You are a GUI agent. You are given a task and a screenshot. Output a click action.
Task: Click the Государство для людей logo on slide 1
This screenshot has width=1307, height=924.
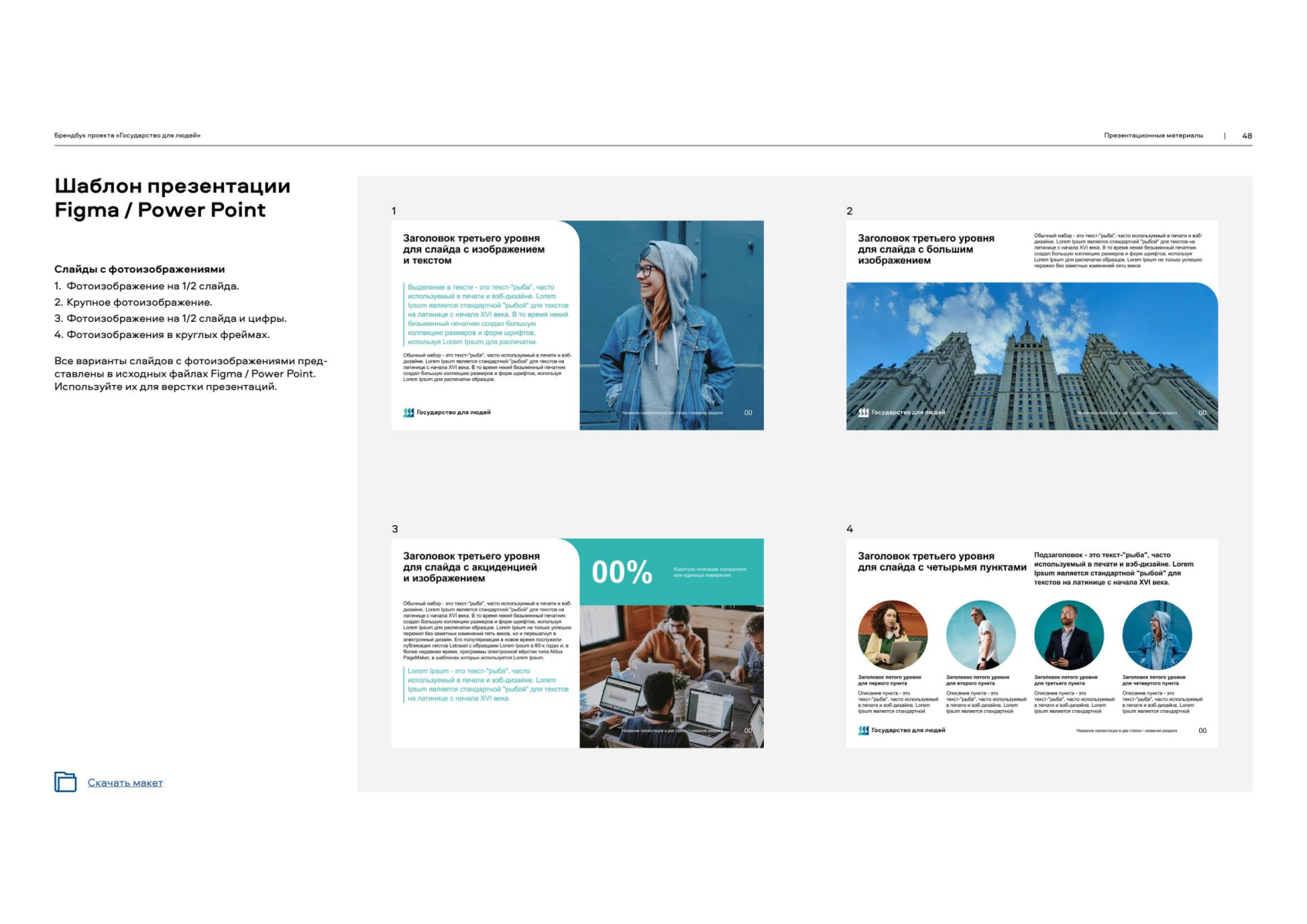447,413
